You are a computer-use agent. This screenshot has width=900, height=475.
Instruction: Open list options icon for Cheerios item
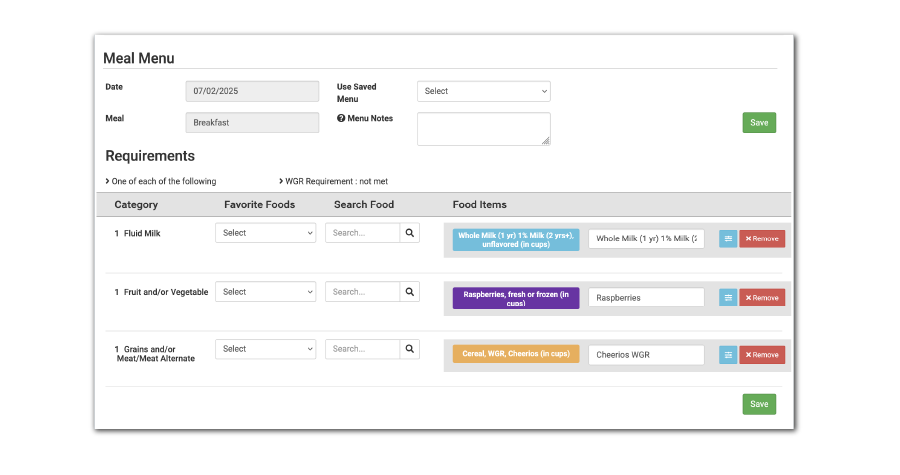[x=728, y=354]
